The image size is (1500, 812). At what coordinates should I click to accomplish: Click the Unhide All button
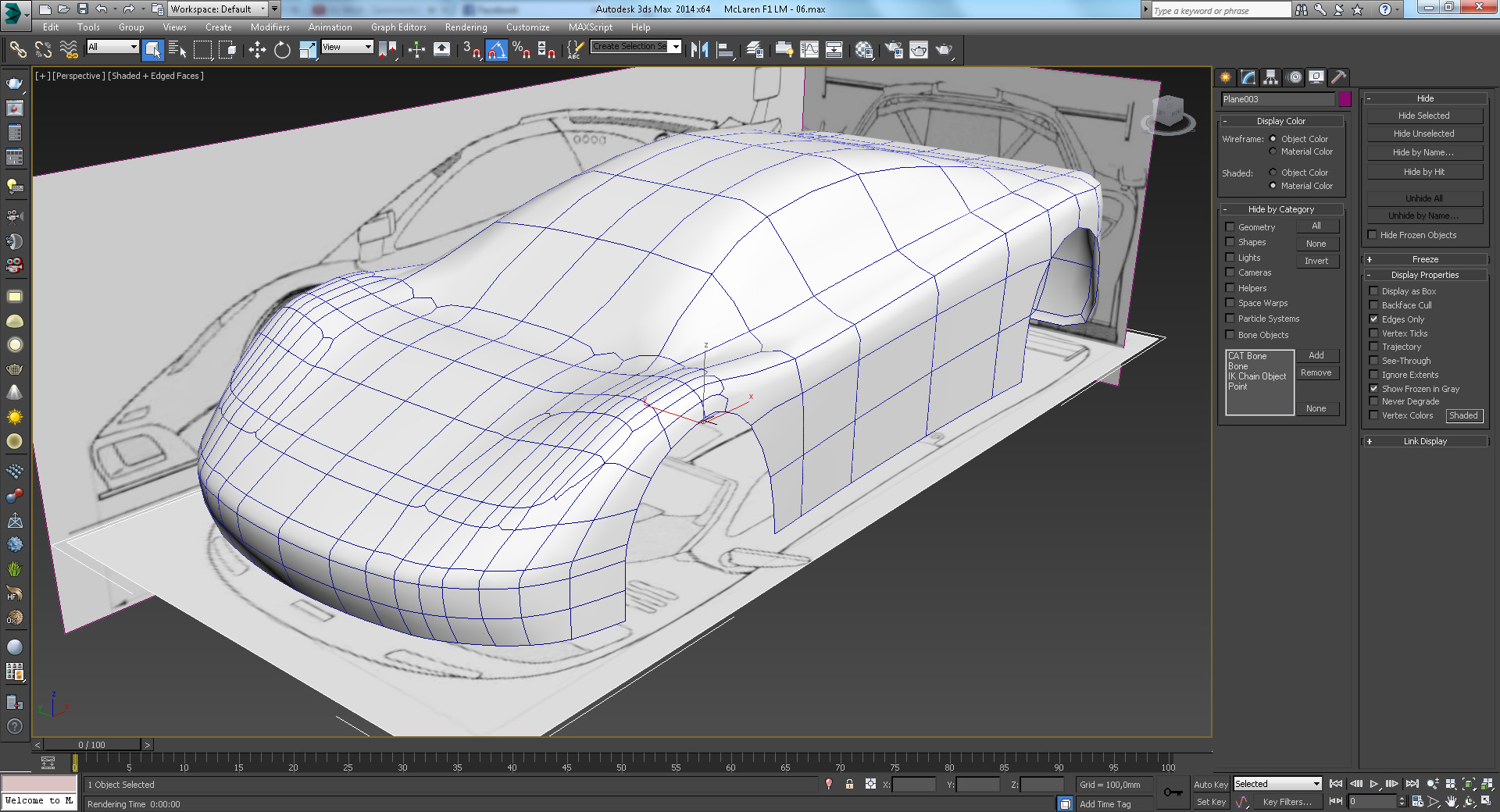pos(1423,198)
